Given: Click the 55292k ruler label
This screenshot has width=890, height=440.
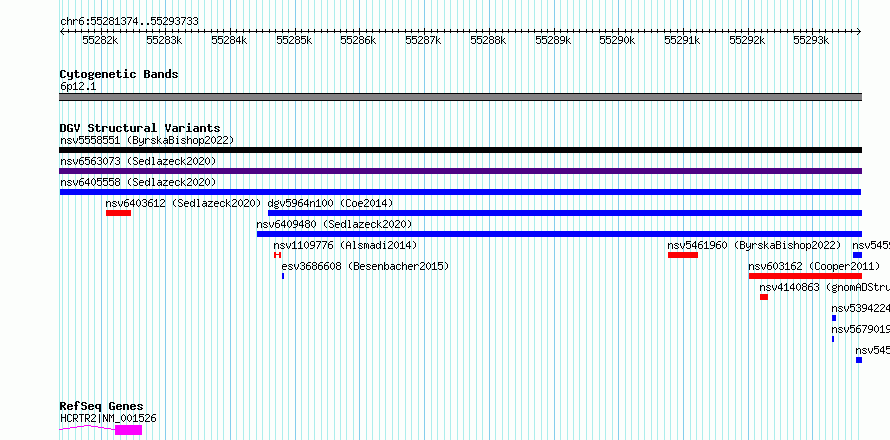Looking at the screenshot, I should point(748,40).
